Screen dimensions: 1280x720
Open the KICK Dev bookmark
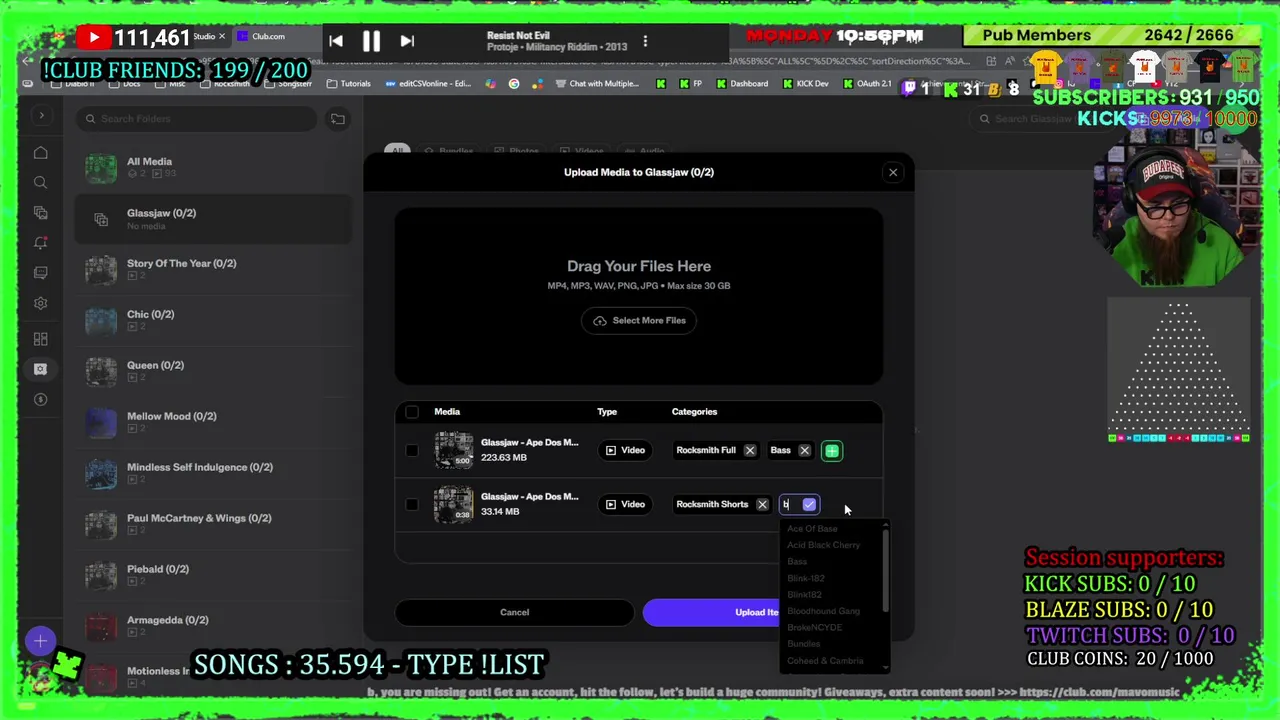tap(805, 84)
